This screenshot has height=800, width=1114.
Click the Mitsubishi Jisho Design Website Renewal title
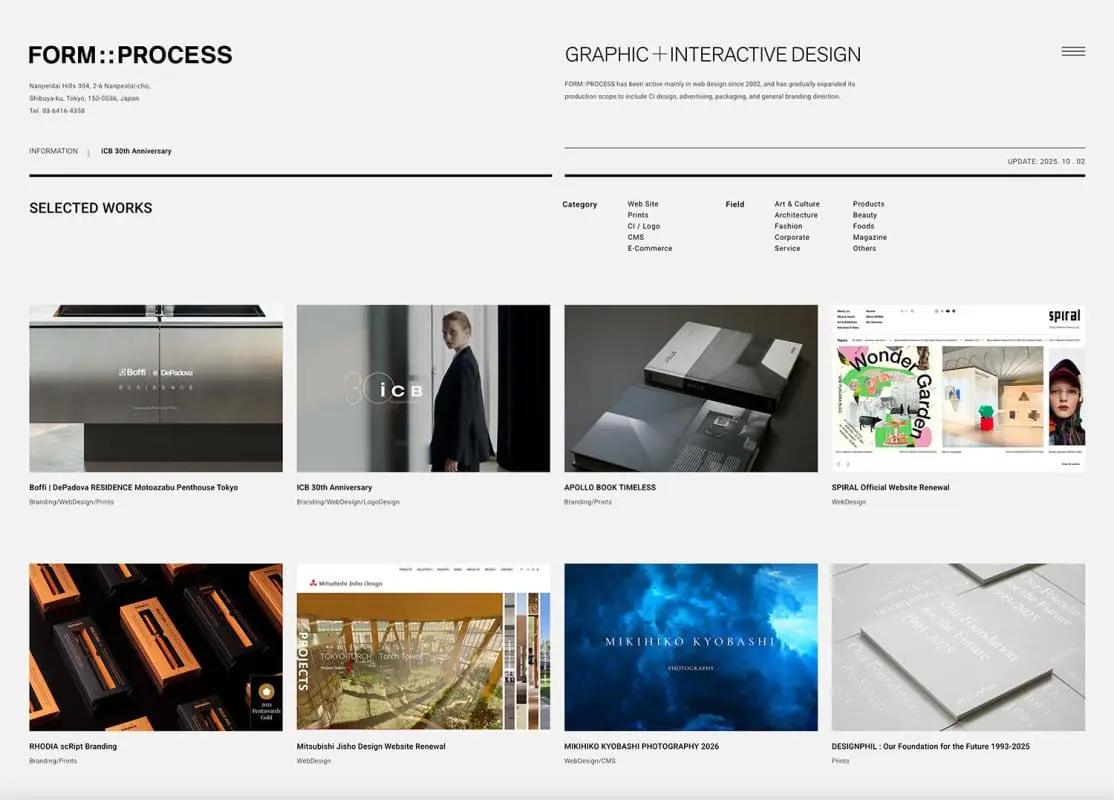[371, 746]
